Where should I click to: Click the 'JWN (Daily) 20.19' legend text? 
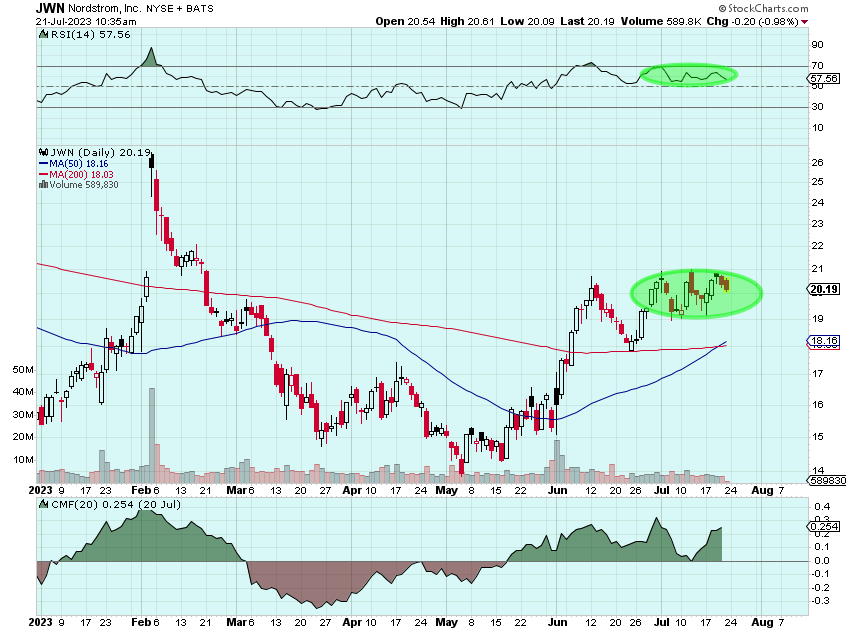pos(101,153)
